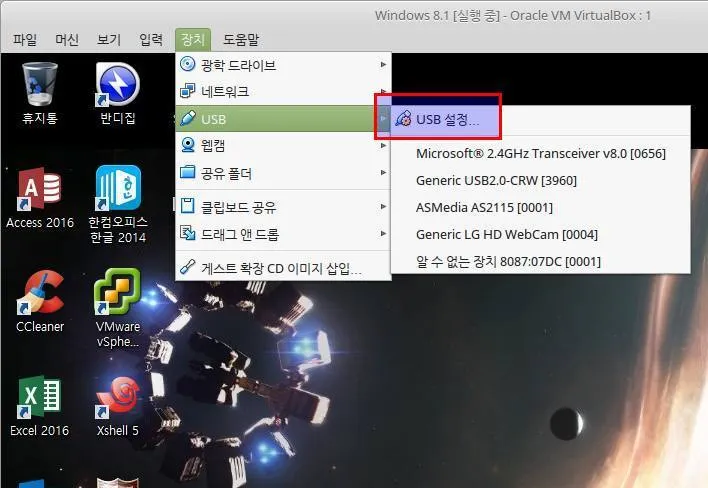The width and height of the screenshot is (708, 488).
Task: Select 클립보드 공유 menu entry
Action: (283, 207)
